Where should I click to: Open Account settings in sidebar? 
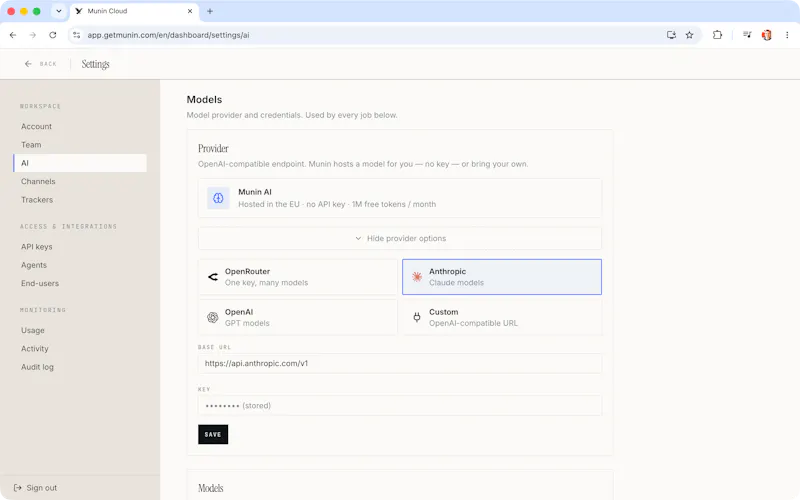click(x=36, y=127)
